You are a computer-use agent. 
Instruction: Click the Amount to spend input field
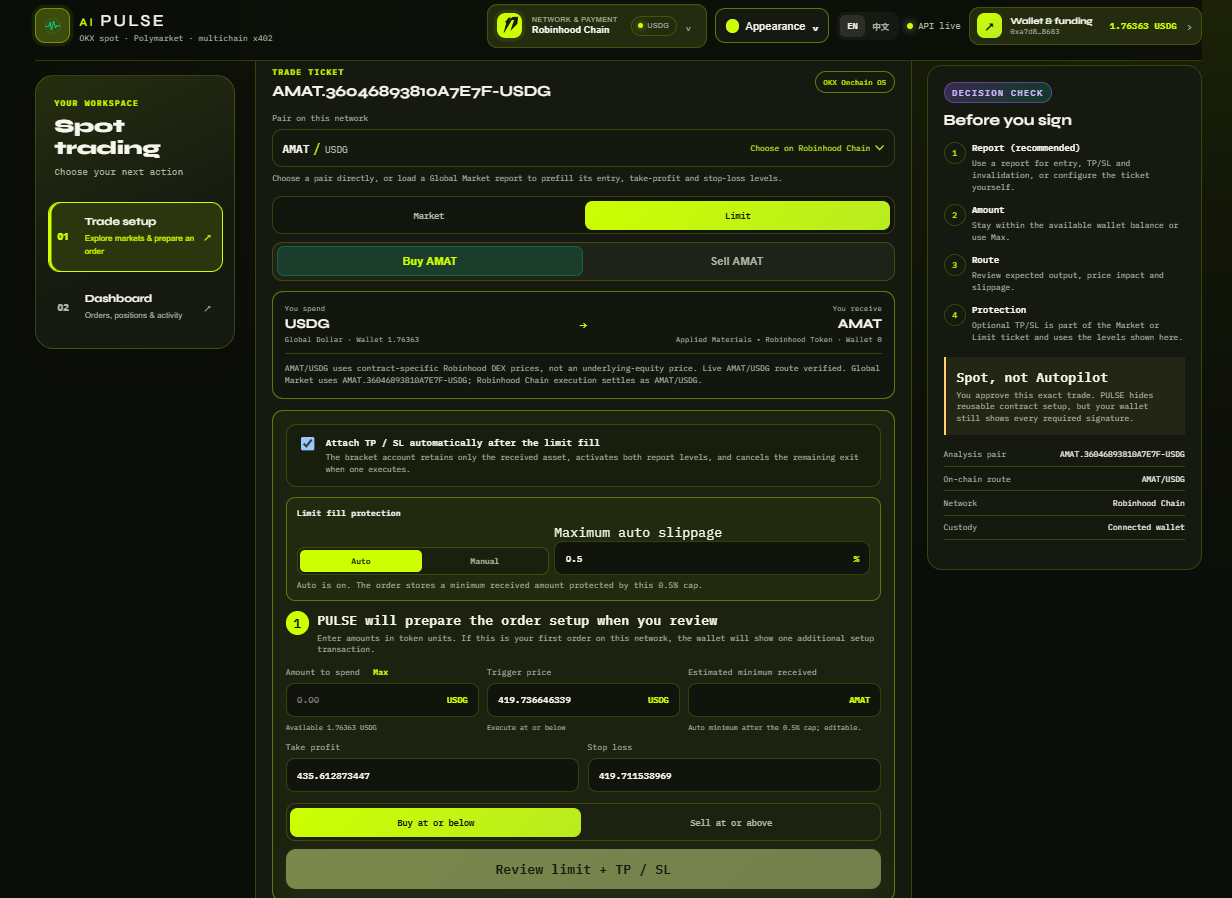click(382, 700)
